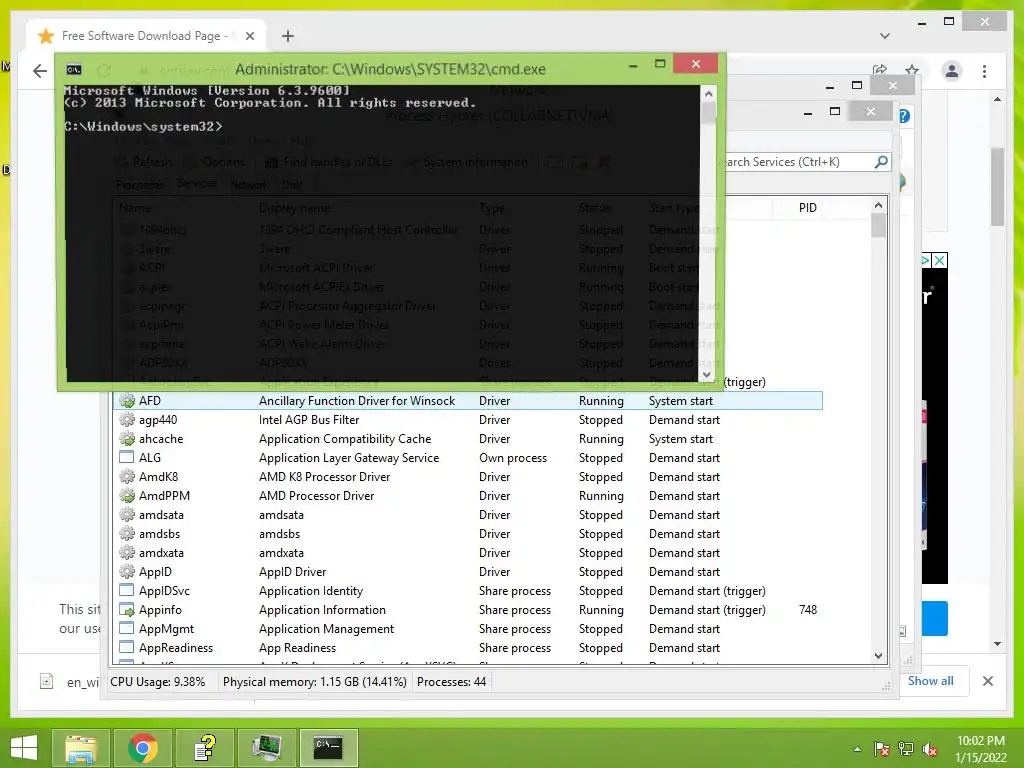1024x768 pixels.
Task: Click the muted volume tray icon
Action: point(930,749)
